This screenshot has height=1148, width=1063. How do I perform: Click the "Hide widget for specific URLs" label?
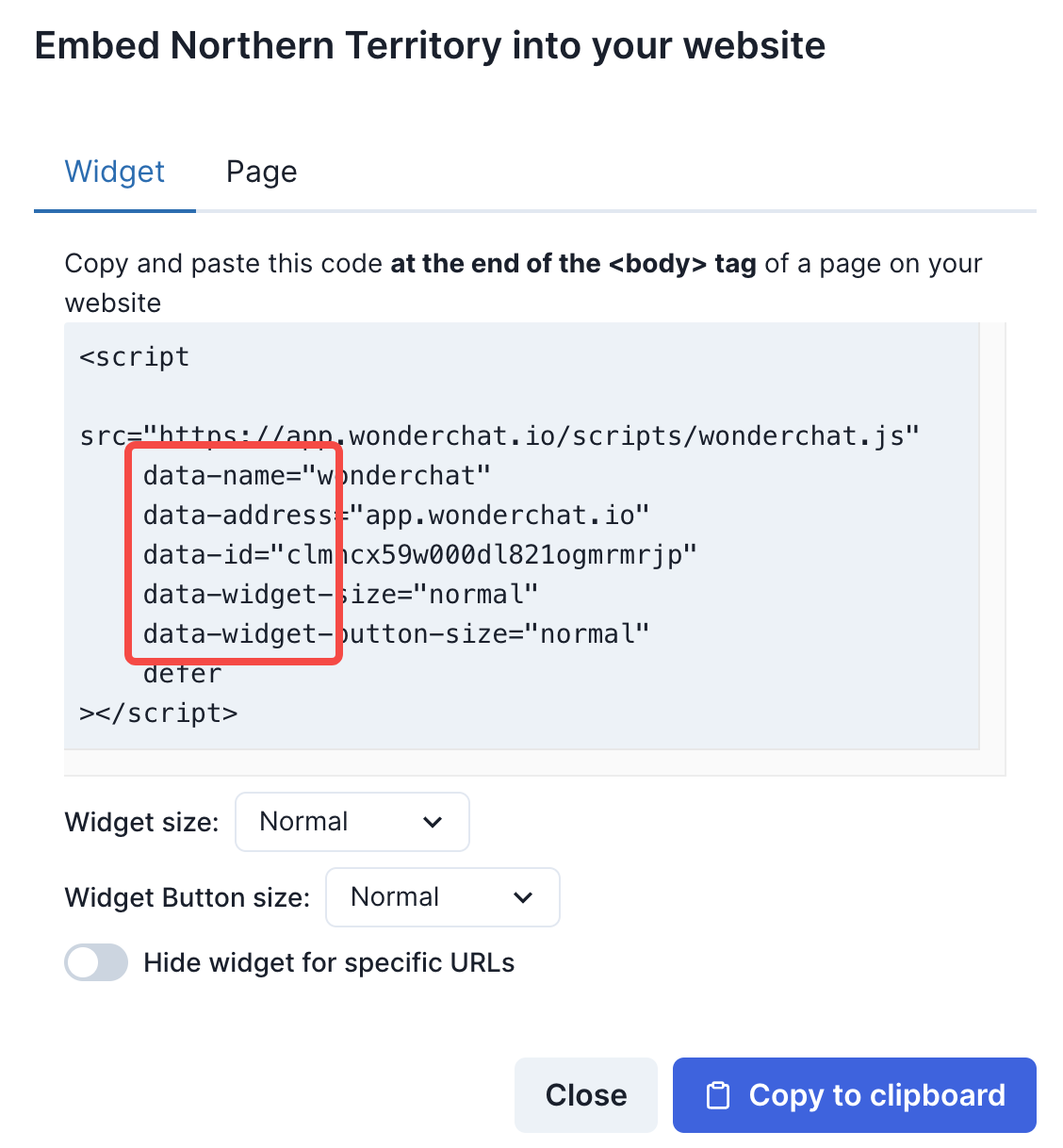point(329,962)
